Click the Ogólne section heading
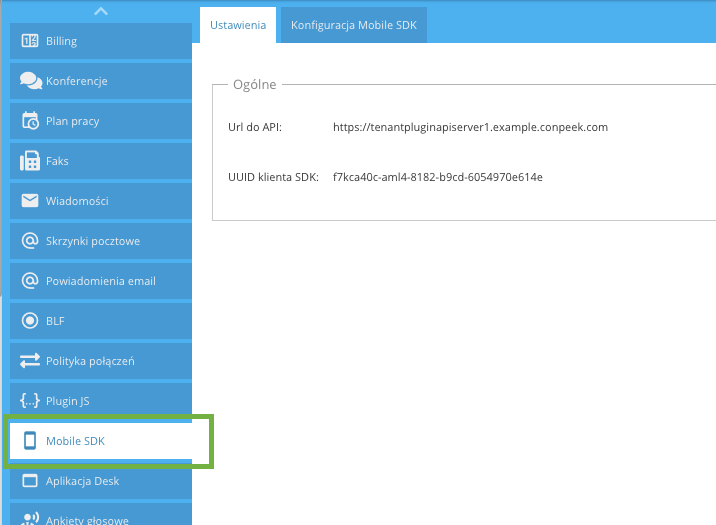This screenshot has height=525, width=716. pos(254,85)
